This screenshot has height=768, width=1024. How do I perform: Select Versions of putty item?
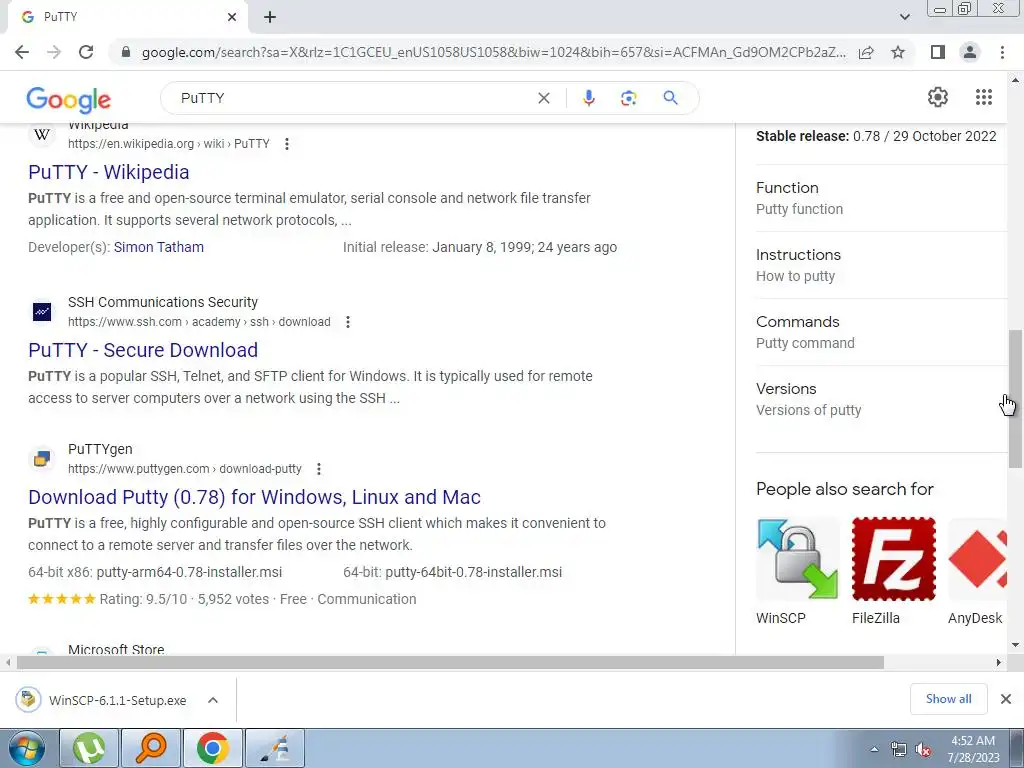[882, 399]
